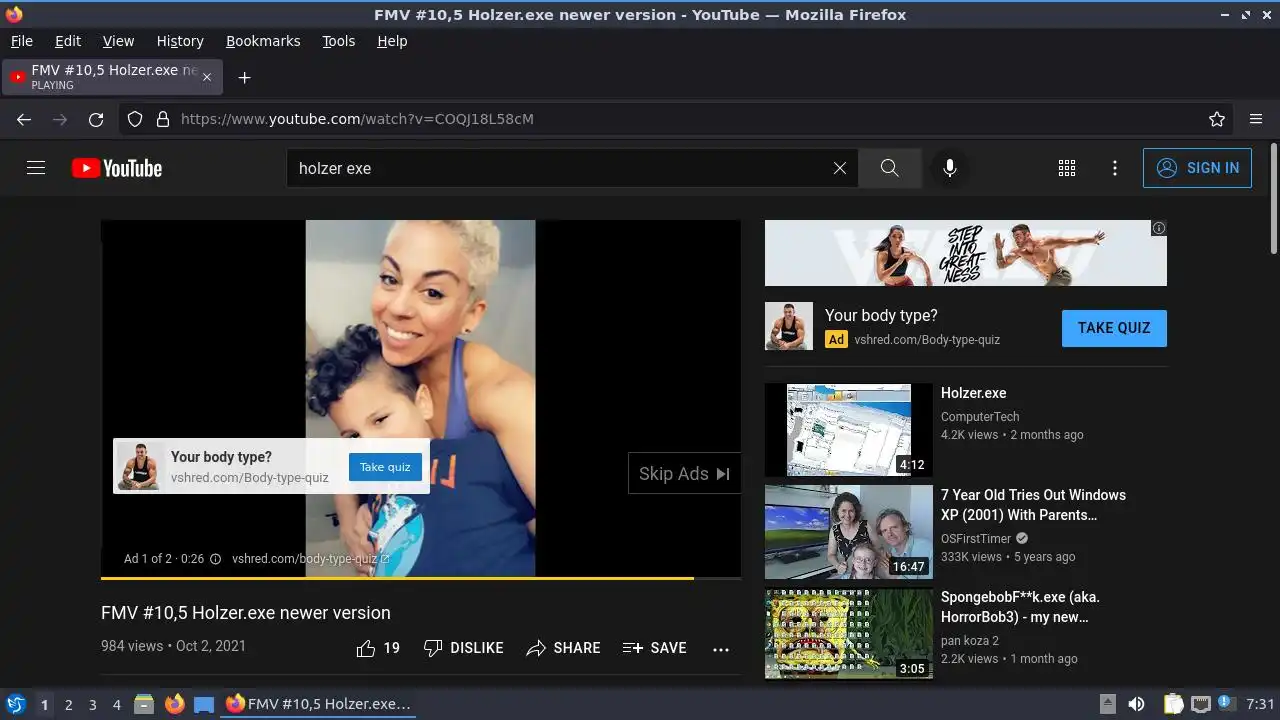Clear the search box with X

tap(840, 168)
